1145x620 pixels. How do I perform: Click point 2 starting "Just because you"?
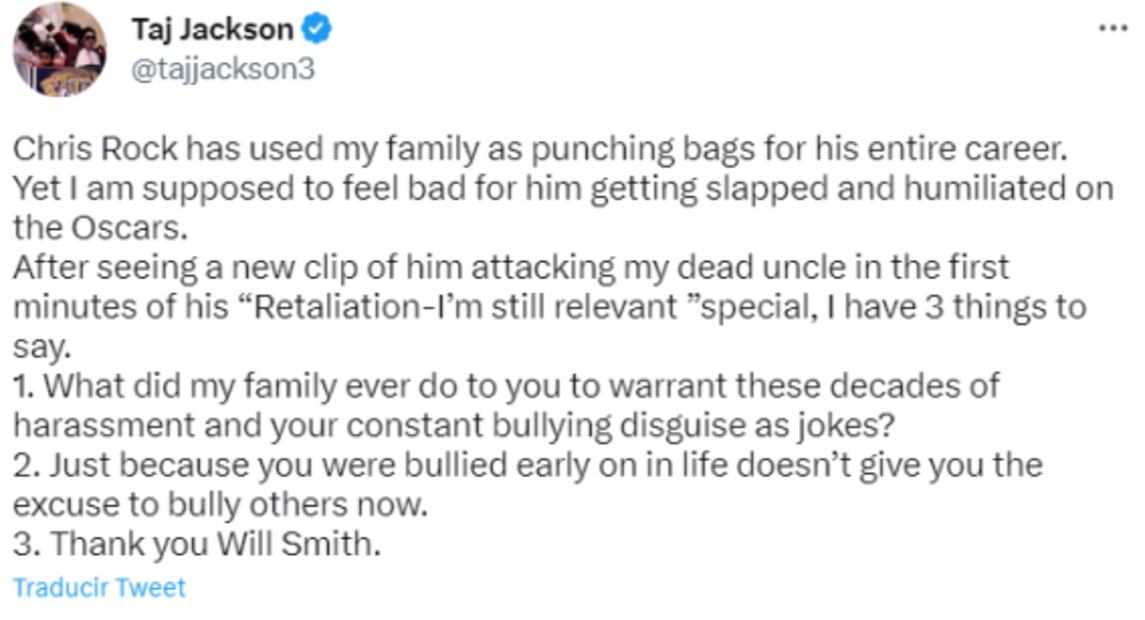coord(527,465)
